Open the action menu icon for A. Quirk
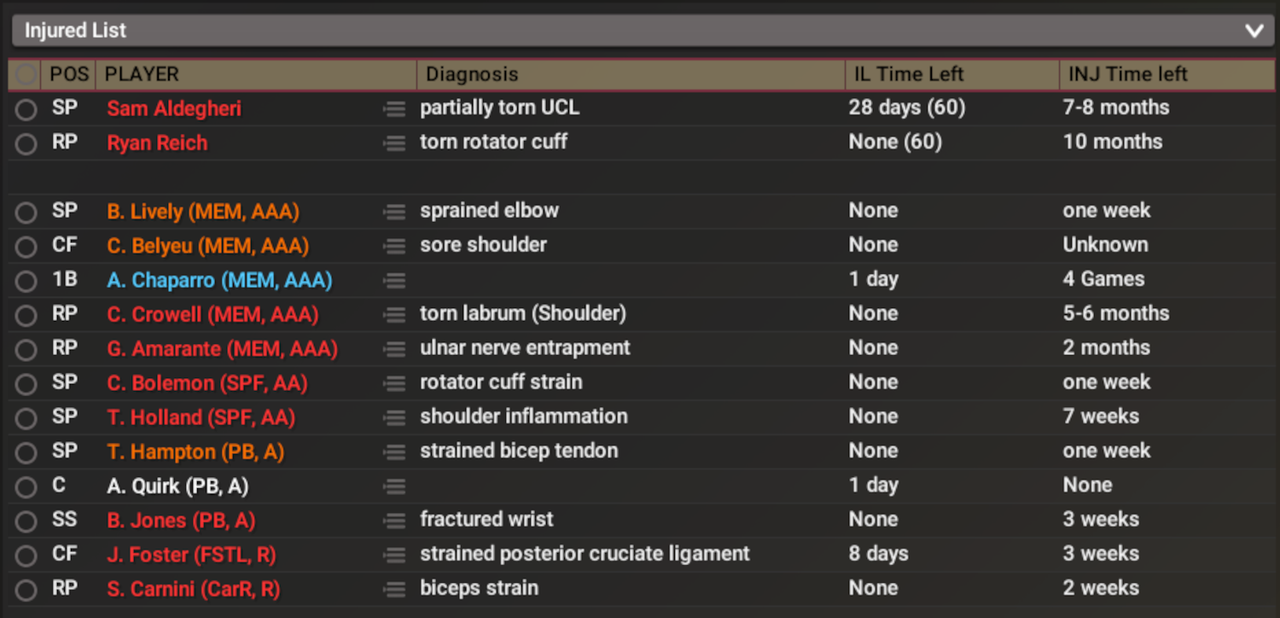This screenshot has height=618, width=1280. 394,486
